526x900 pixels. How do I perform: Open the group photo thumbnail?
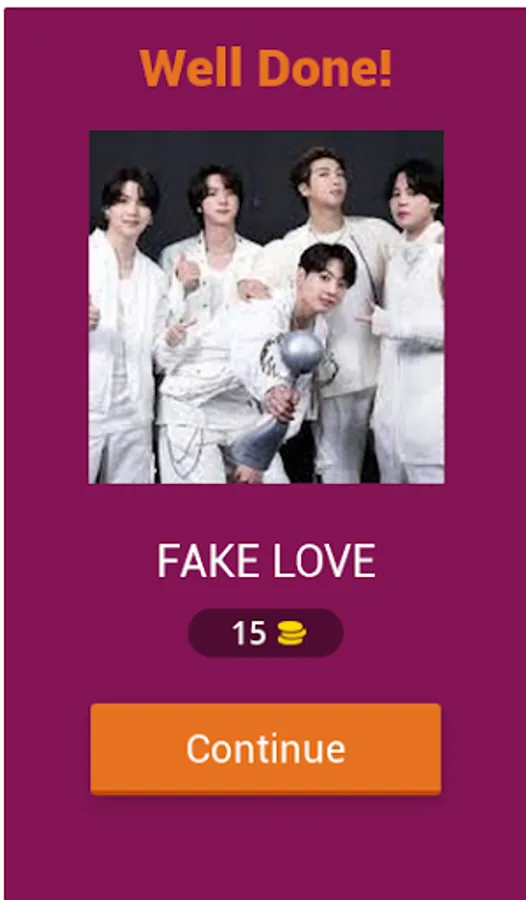(266, 307)
